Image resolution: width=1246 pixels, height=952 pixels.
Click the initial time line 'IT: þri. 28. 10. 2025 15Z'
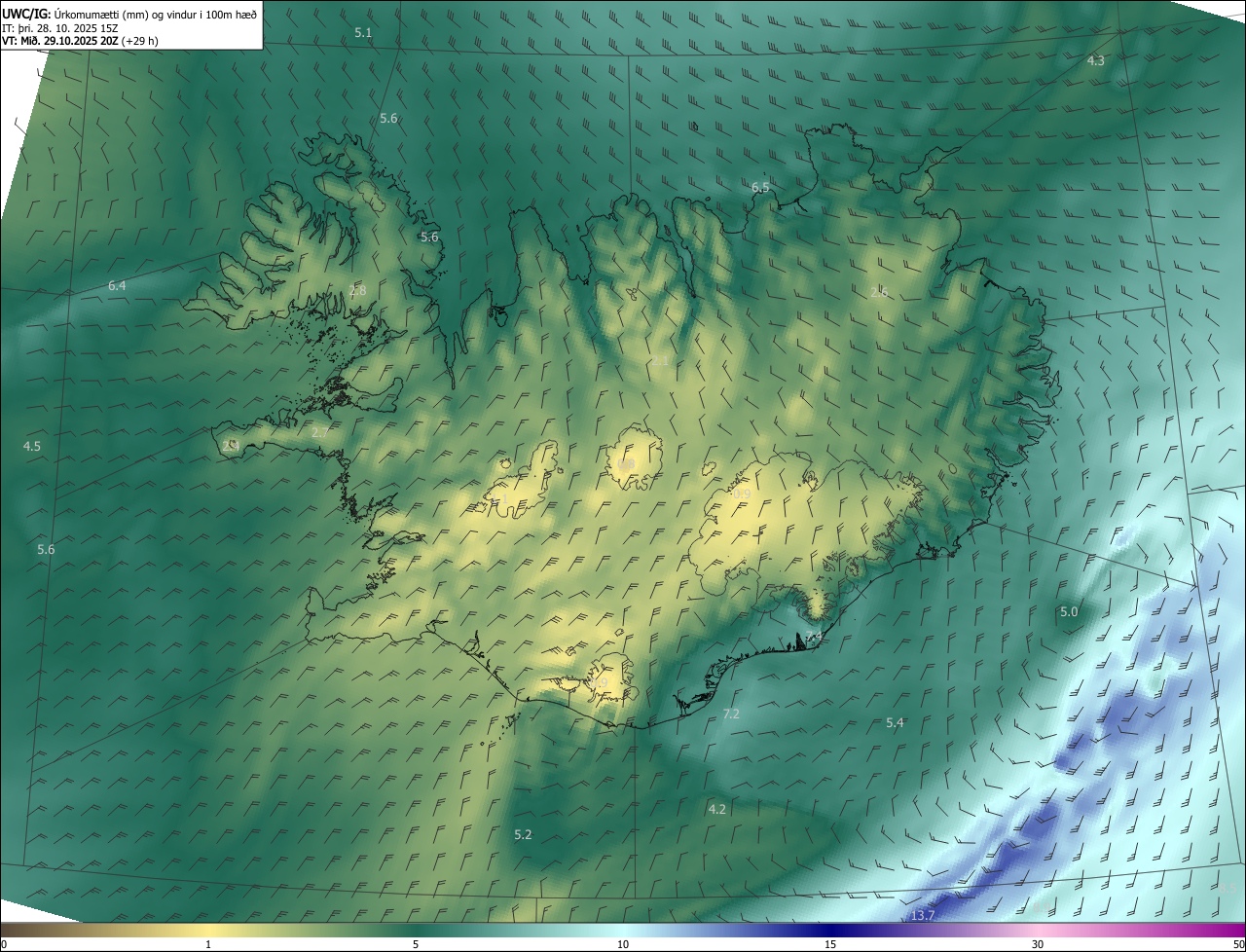pyautogui.click(x=59, y=27)
